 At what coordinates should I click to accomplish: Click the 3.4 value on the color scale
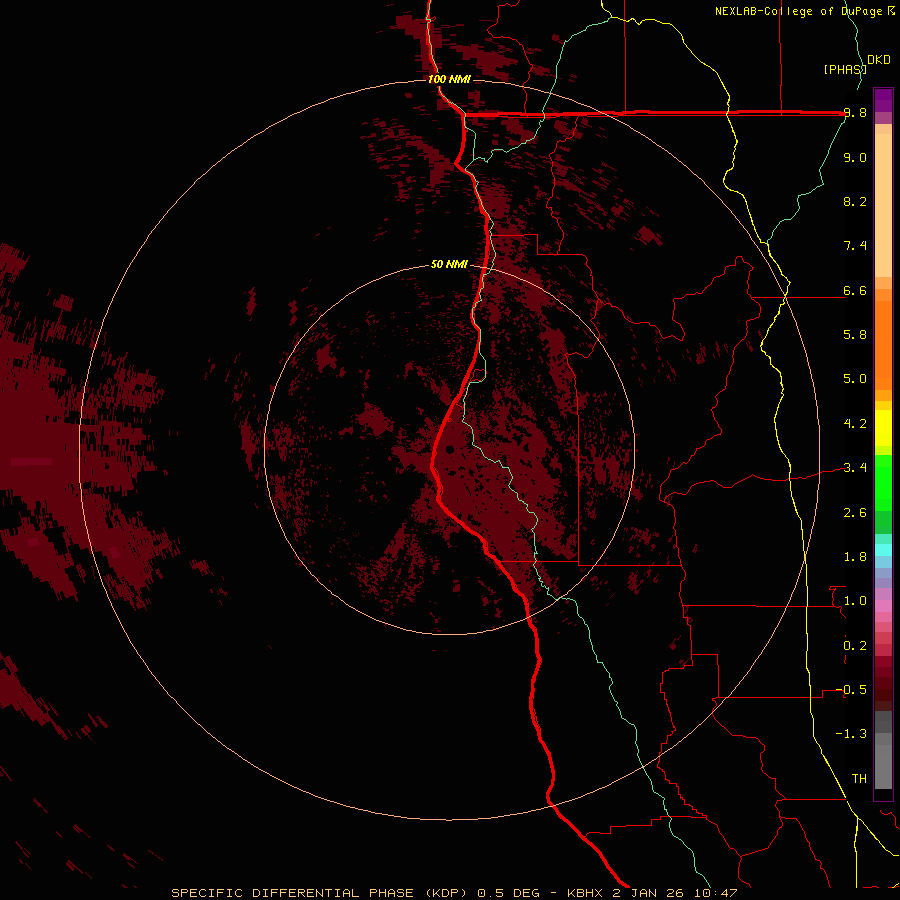[x=855, y=468]
